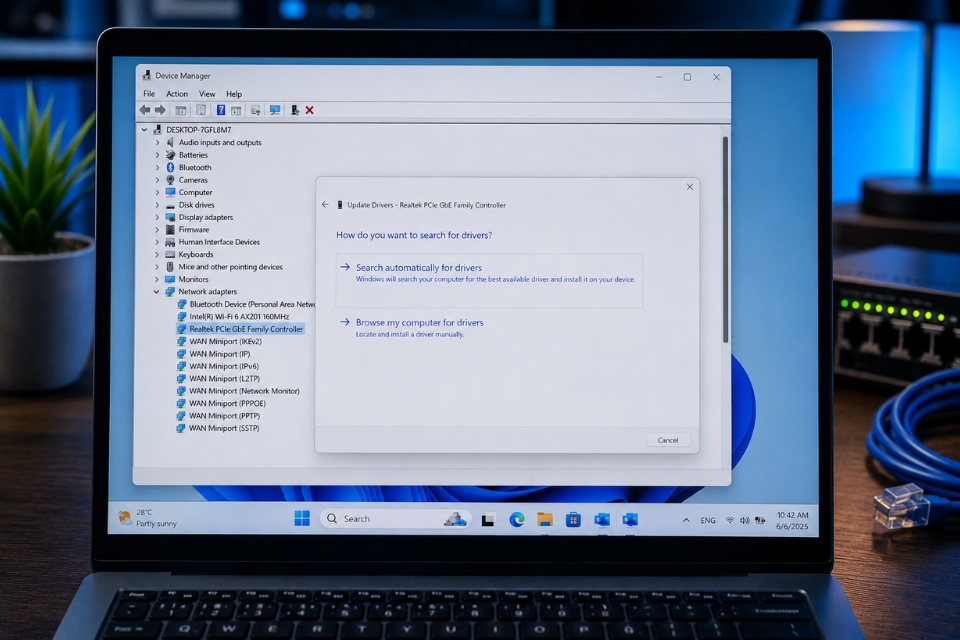
Task: Click the red X Uninstall device icon
Action: [x=309, y=110]
